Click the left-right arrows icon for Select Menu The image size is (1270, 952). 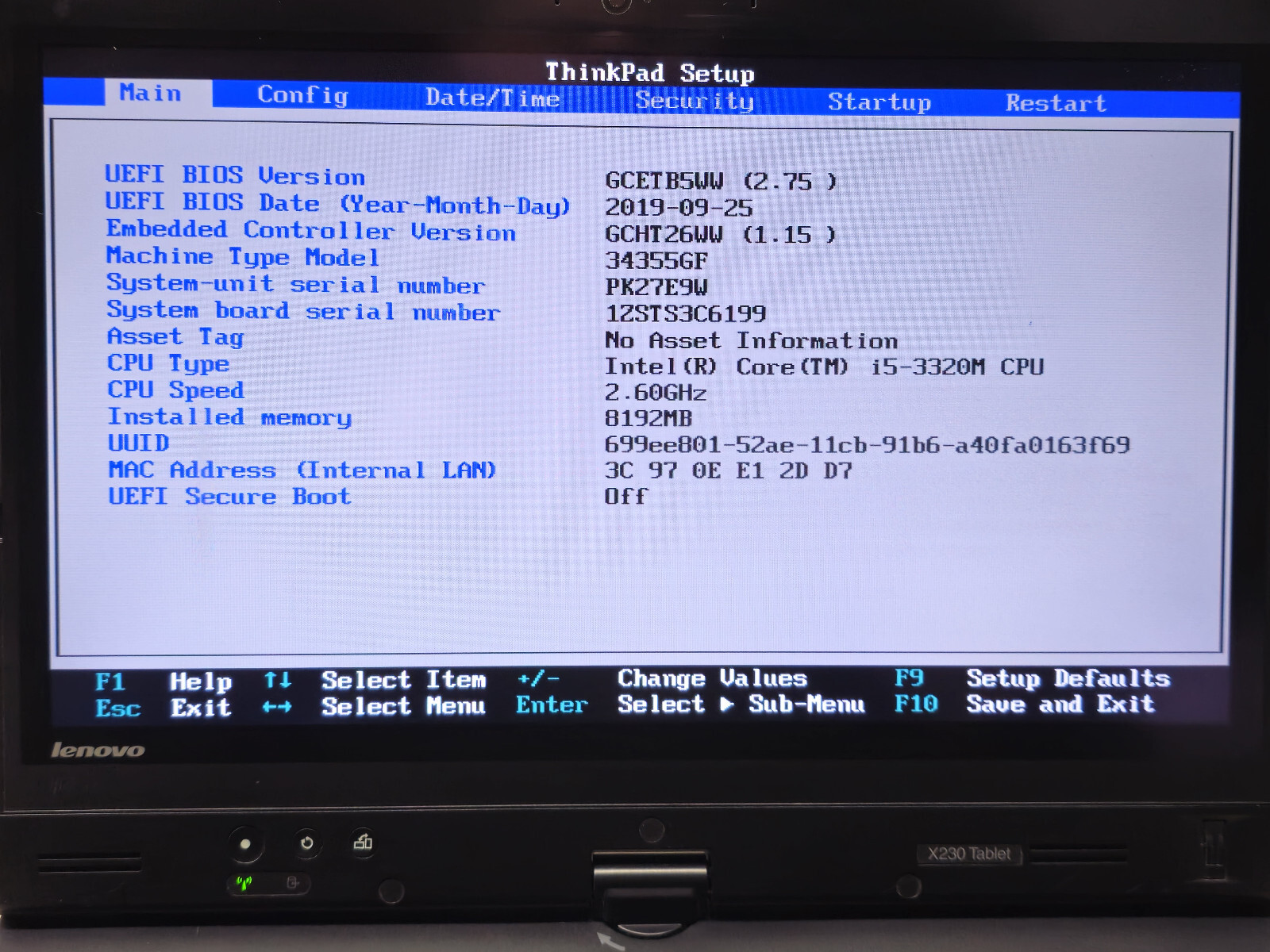pos(277,706)
